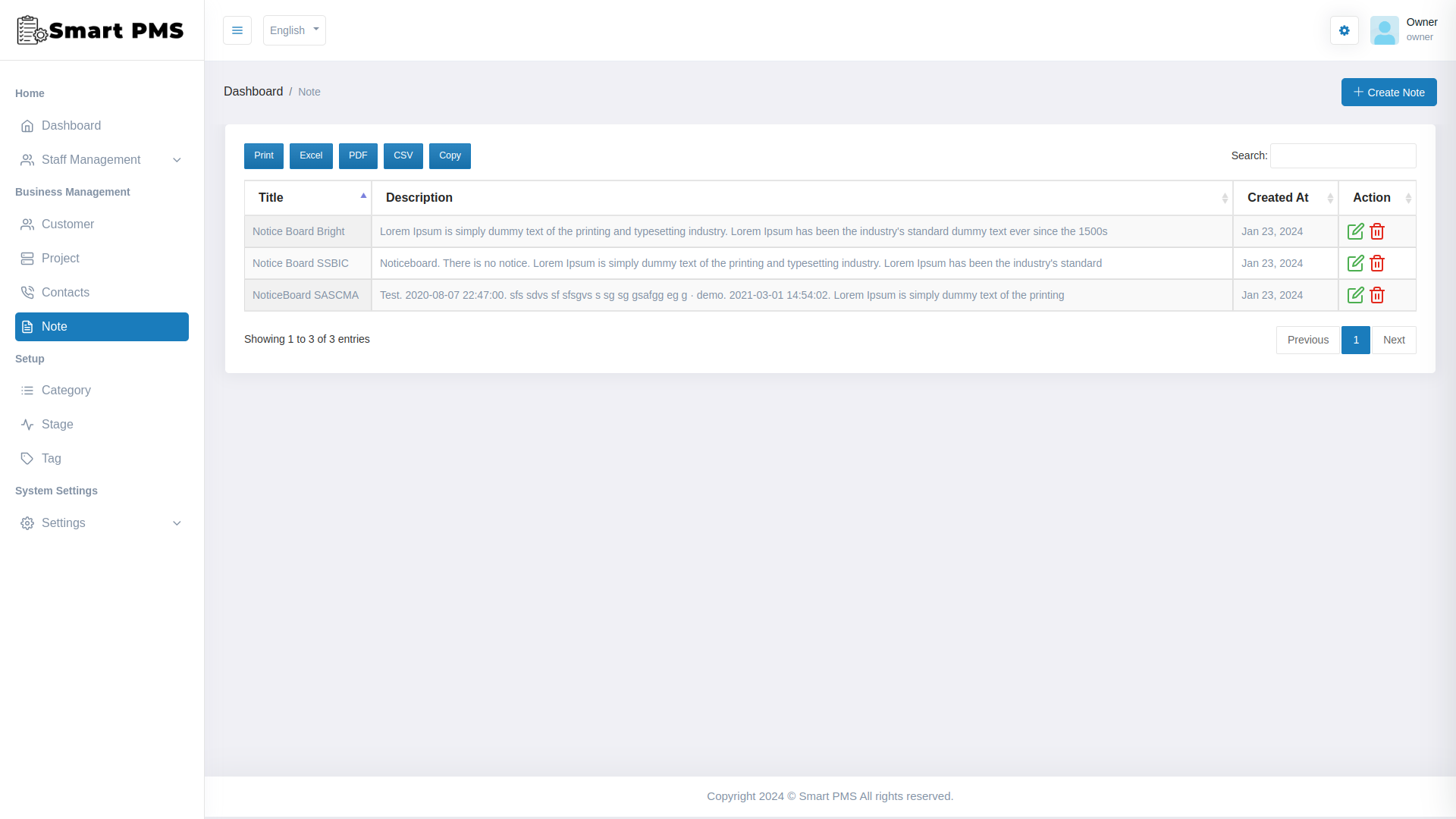This screenshot has width=1456, height=819.
Task: Open the settings gear in top bar
Action: click(x=1345, y=30)
